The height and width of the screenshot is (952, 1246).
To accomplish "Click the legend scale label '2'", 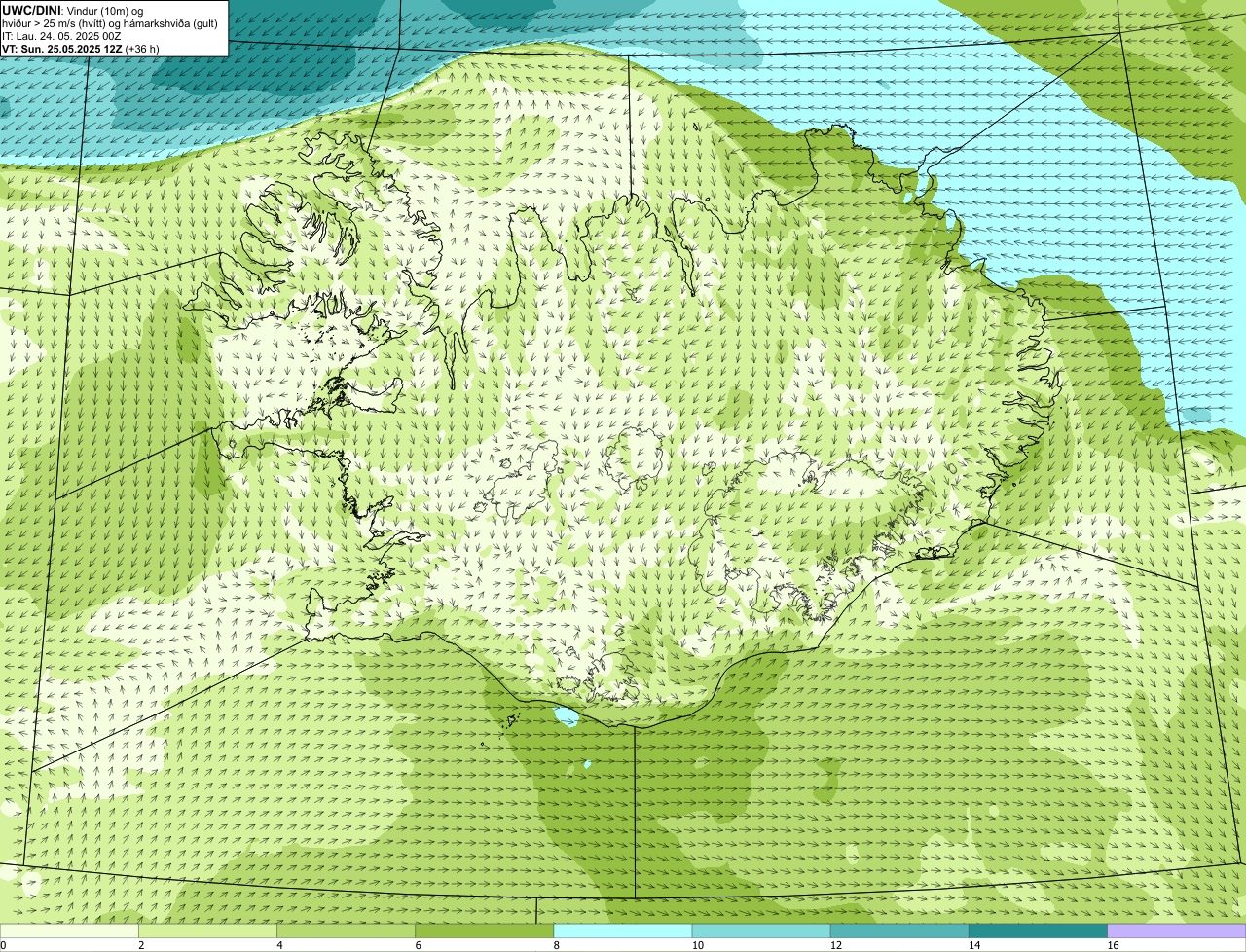I will click(141, 945).
